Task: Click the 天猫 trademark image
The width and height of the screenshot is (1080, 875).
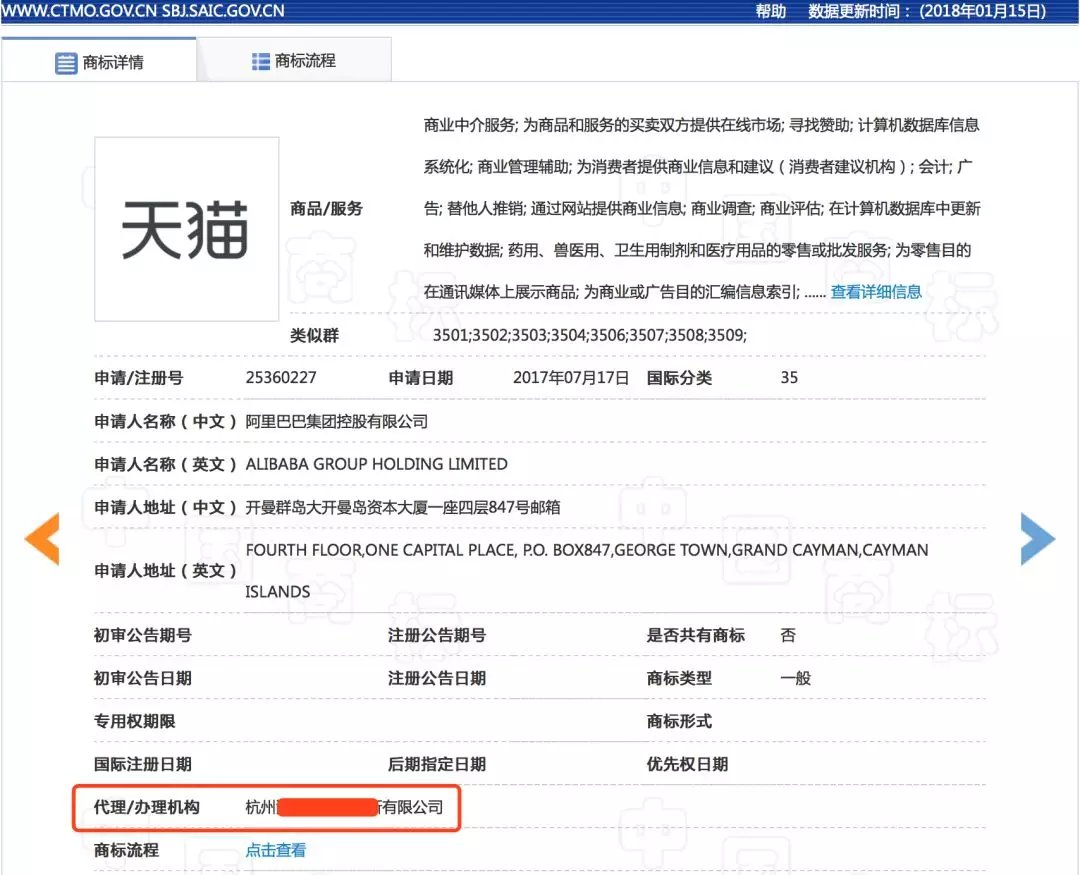Action: pyautogui.click(x=186, y=229)
